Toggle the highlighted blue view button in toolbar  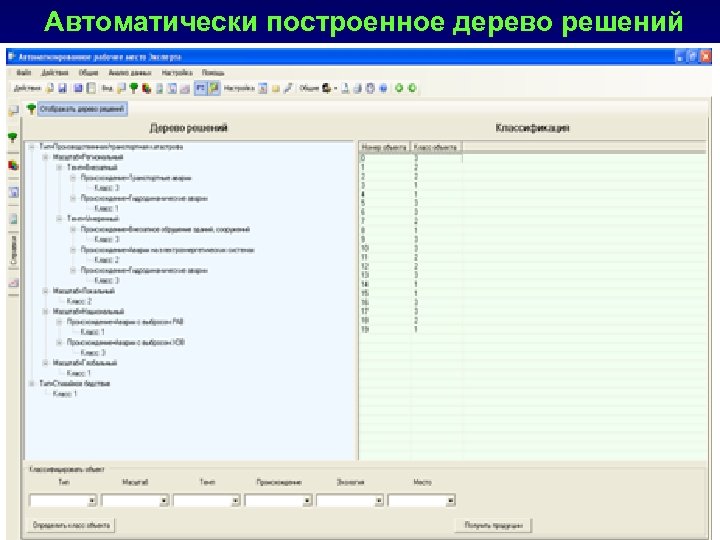[201, 88]
